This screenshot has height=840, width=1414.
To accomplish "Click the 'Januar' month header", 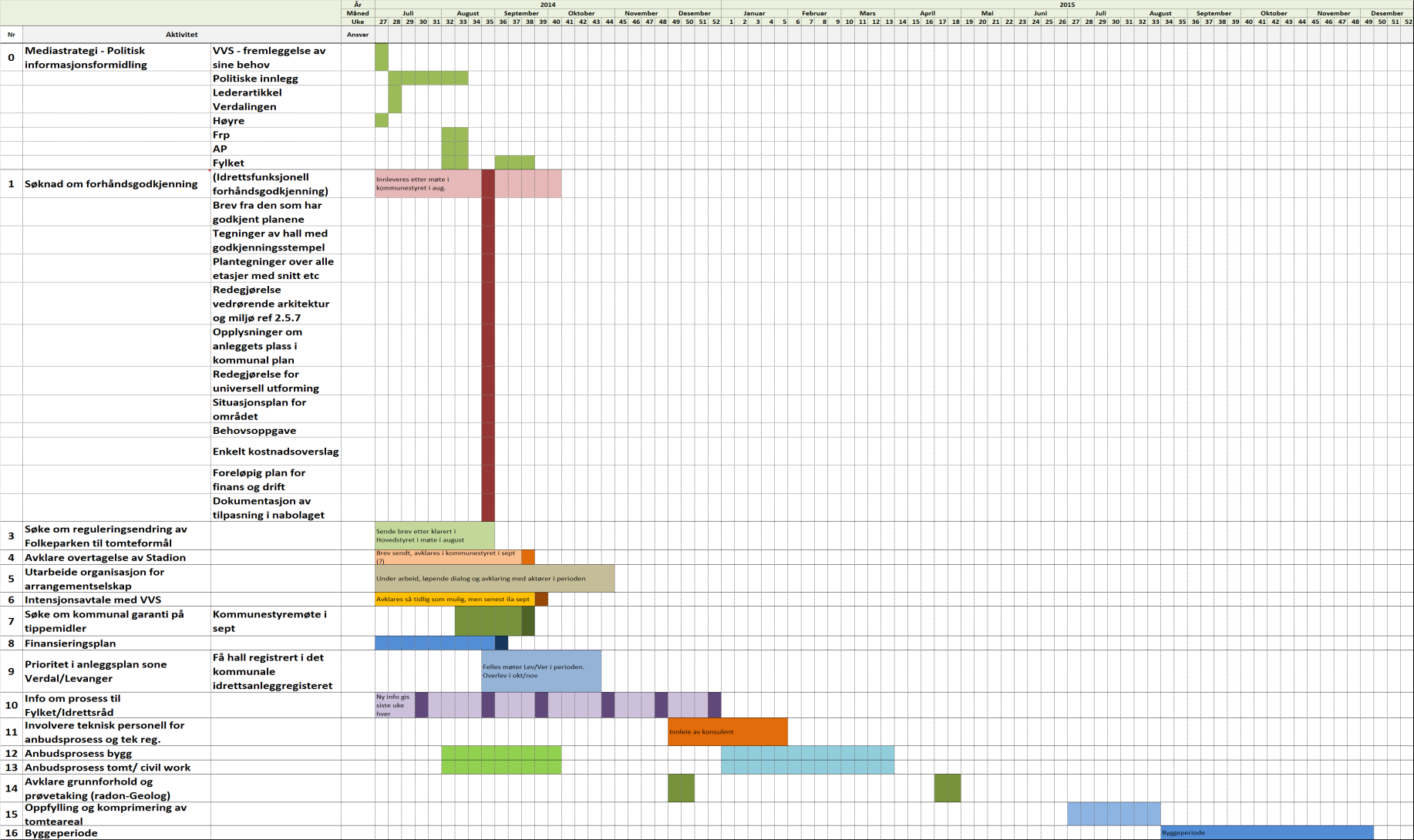I will pyautogui.click(x=754, y=13).
